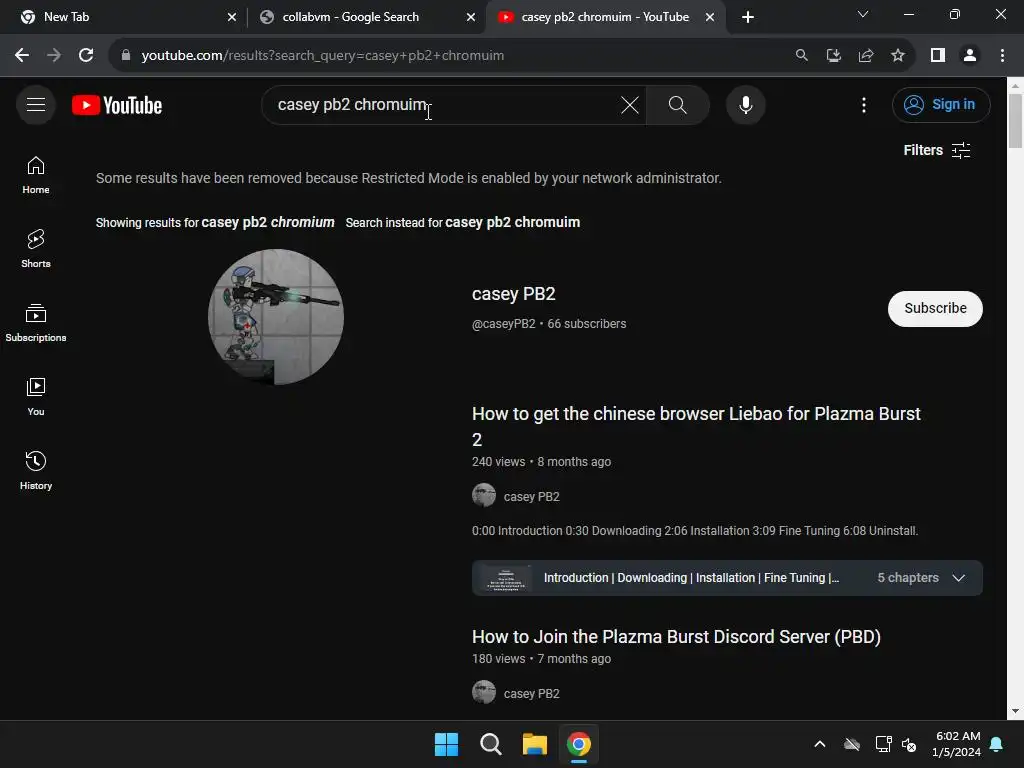Click the Chrome icon in the taskbar
The height and width of the screenshot is (768, 1024).
point(579,744)
